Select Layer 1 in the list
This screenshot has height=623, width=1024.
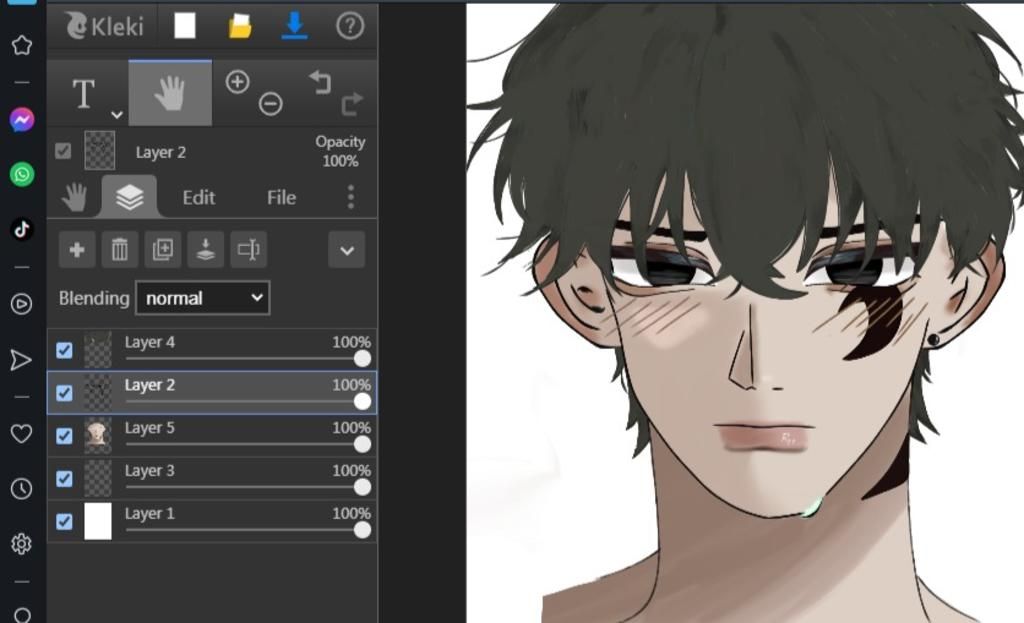pos(212,521)
